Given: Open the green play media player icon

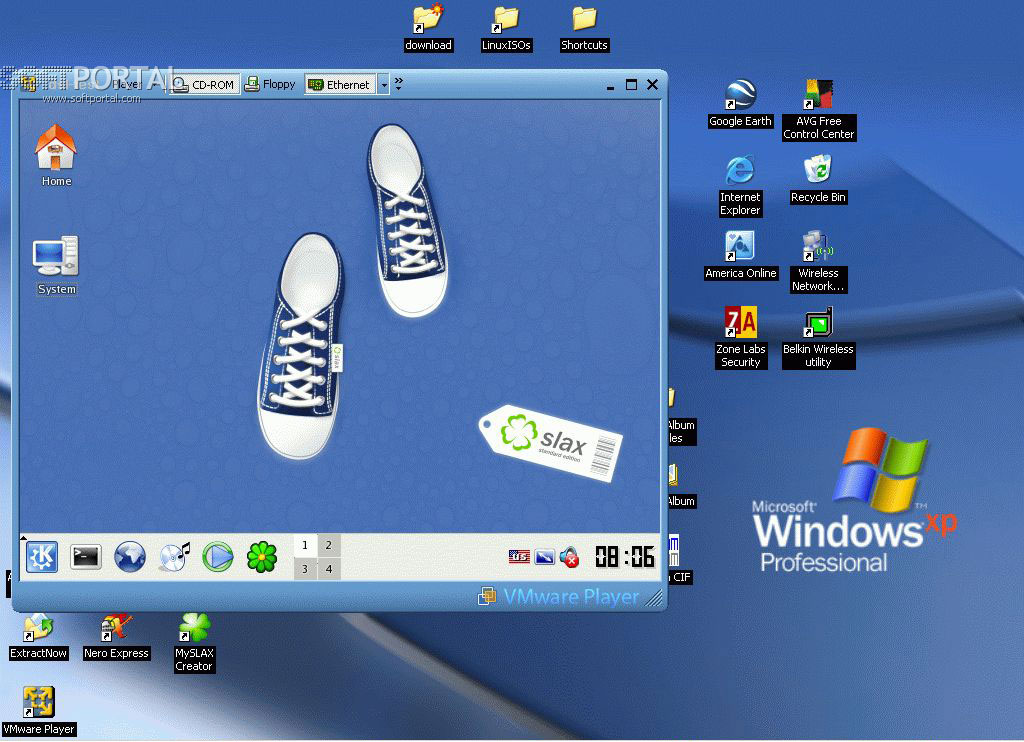Looking at the screenshot, I should (x=217, y=557).
